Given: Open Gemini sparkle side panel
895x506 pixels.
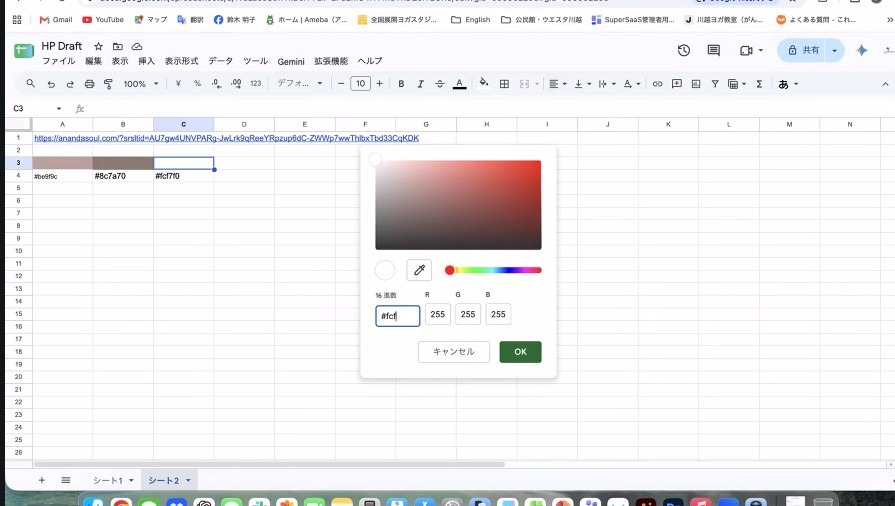Looking at the screenshot, I should coord(861,50).
